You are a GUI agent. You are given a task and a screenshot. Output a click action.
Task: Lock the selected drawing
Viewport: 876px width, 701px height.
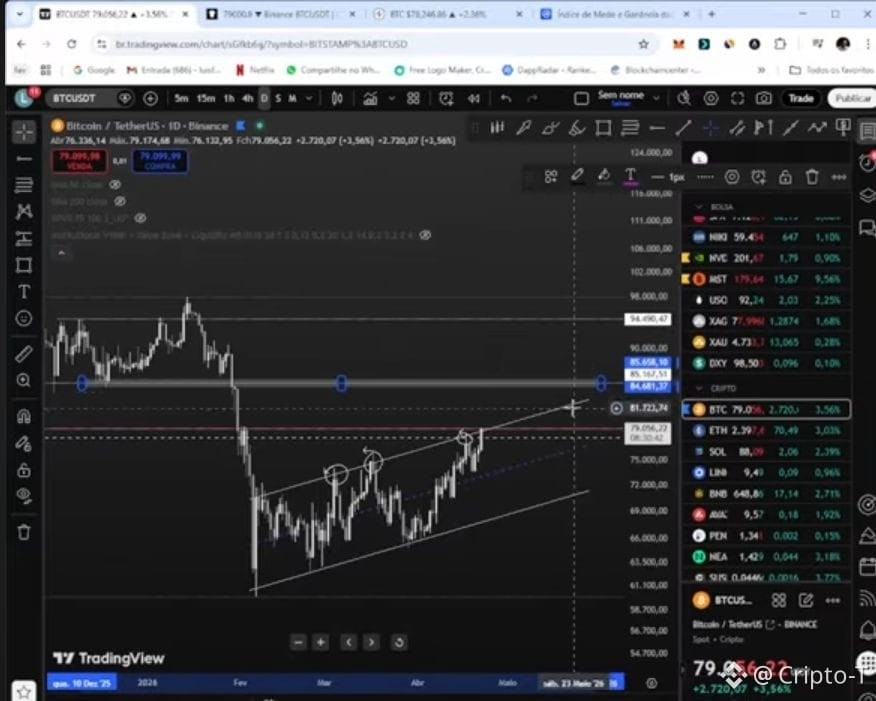pyautogui.click(x=785, y=178)
